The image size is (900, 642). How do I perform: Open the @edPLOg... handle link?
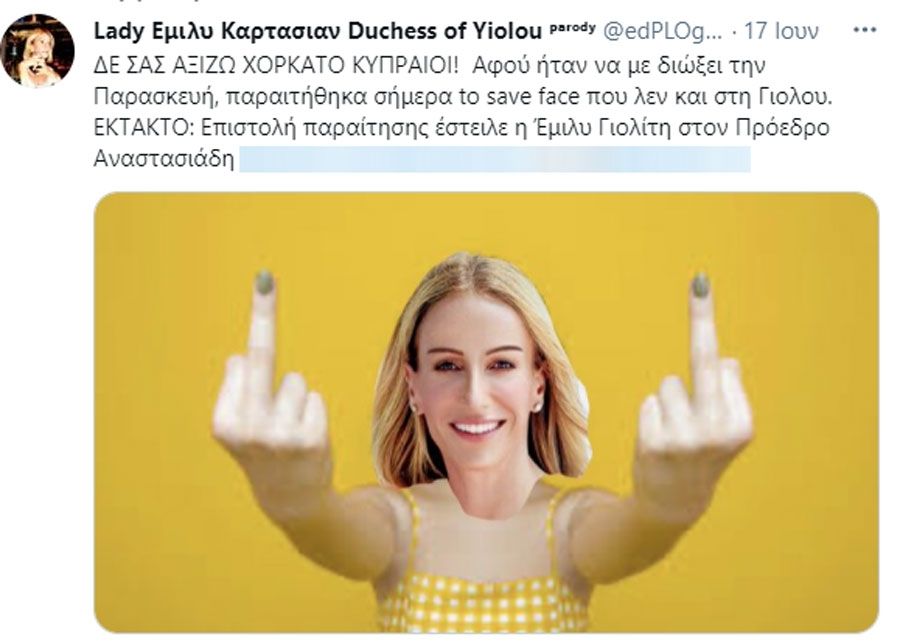[x=662, y=32]
